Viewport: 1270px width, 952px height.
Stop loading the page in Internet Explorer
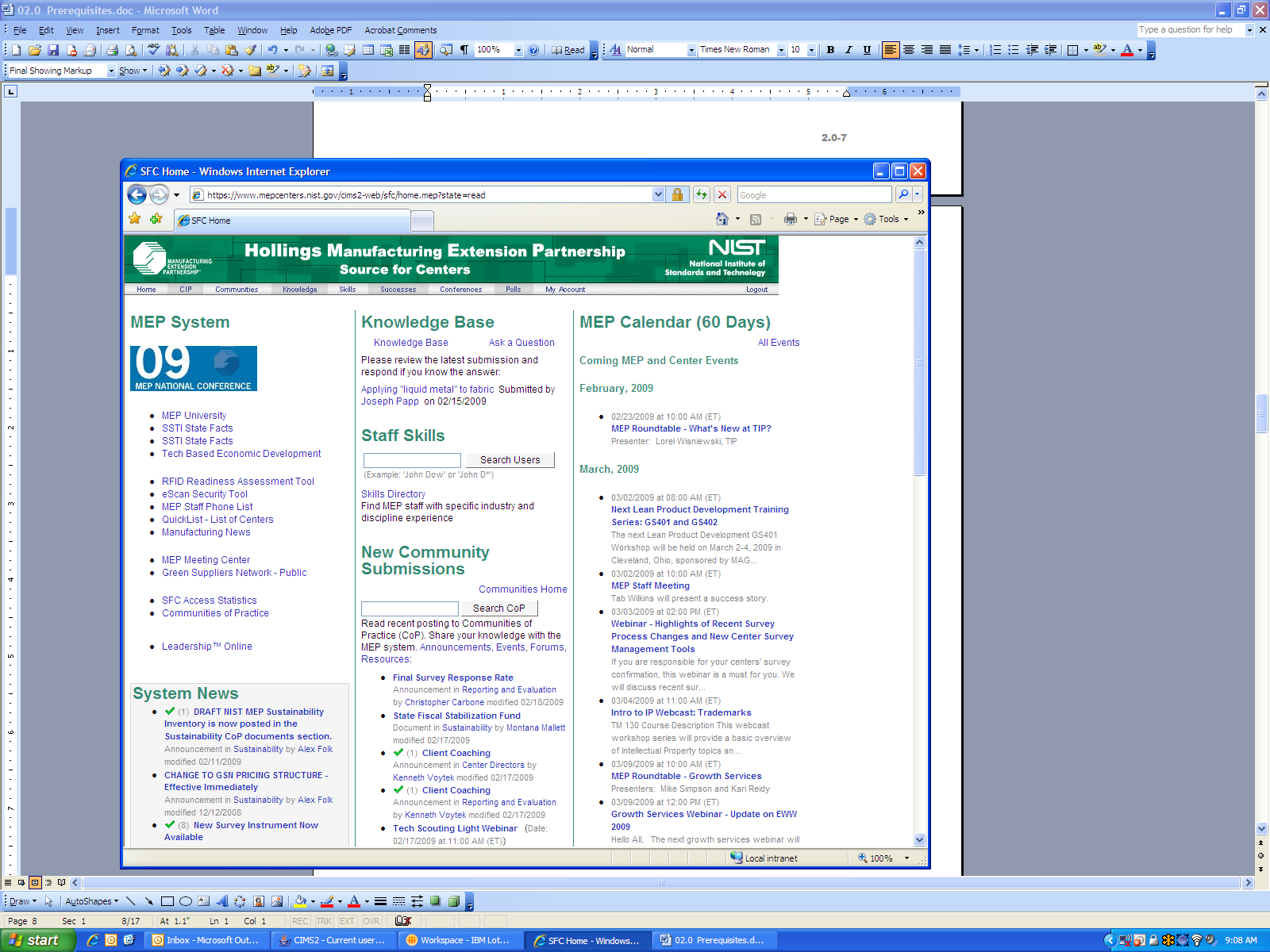[722, 194]
